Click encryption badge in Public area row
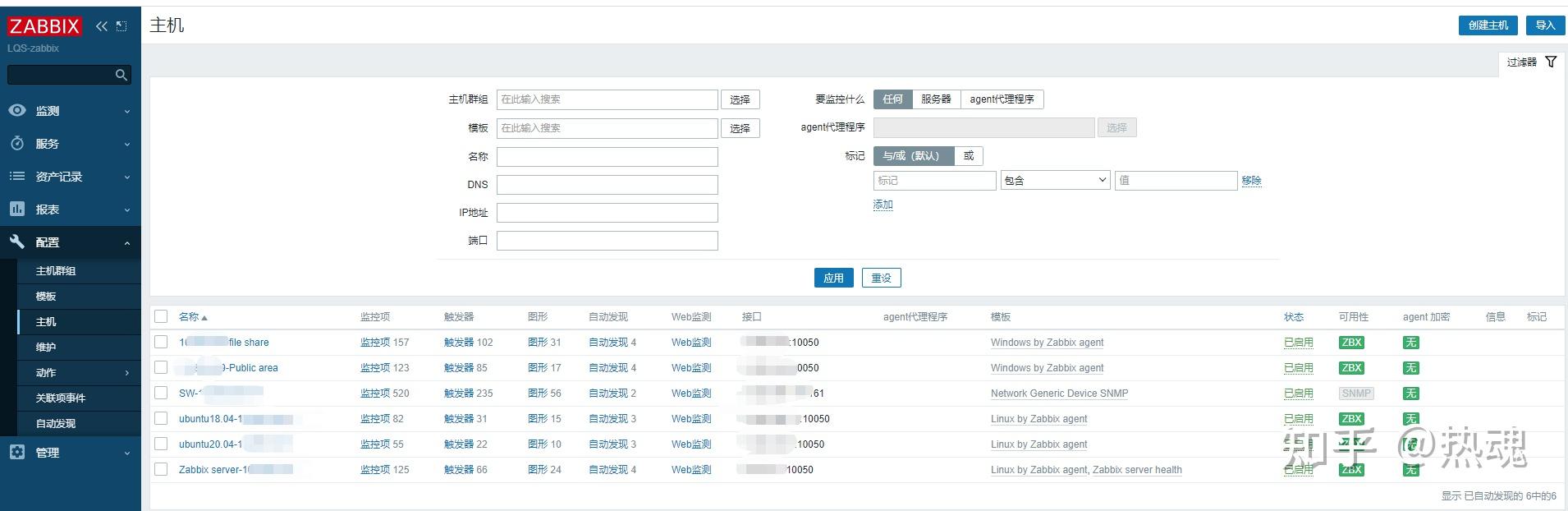Screen dimensions: 1568x511 click(1410, 368)
